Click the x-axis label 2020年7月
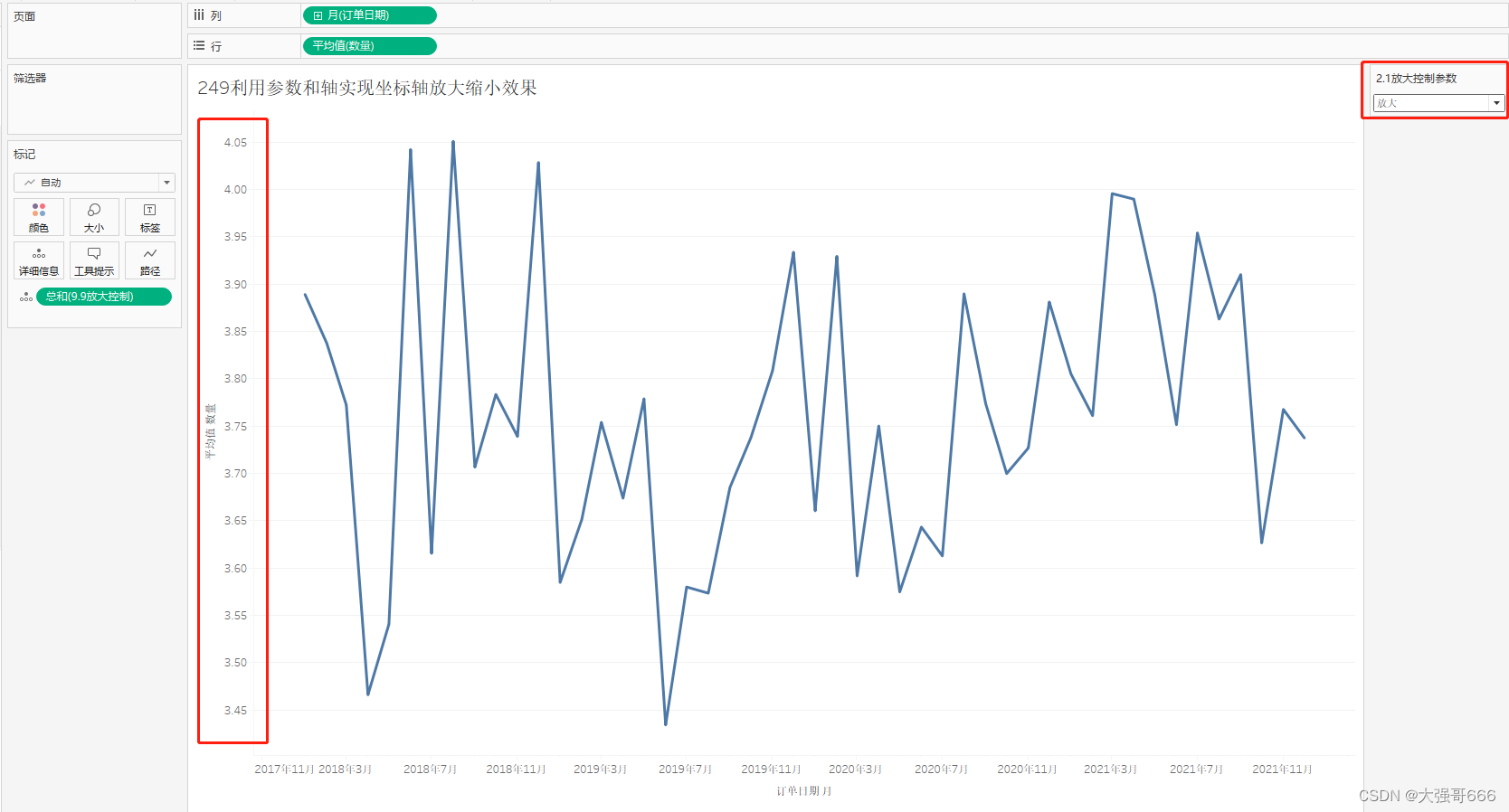Viewport: 1509px width, 812px height. [941, 770]
